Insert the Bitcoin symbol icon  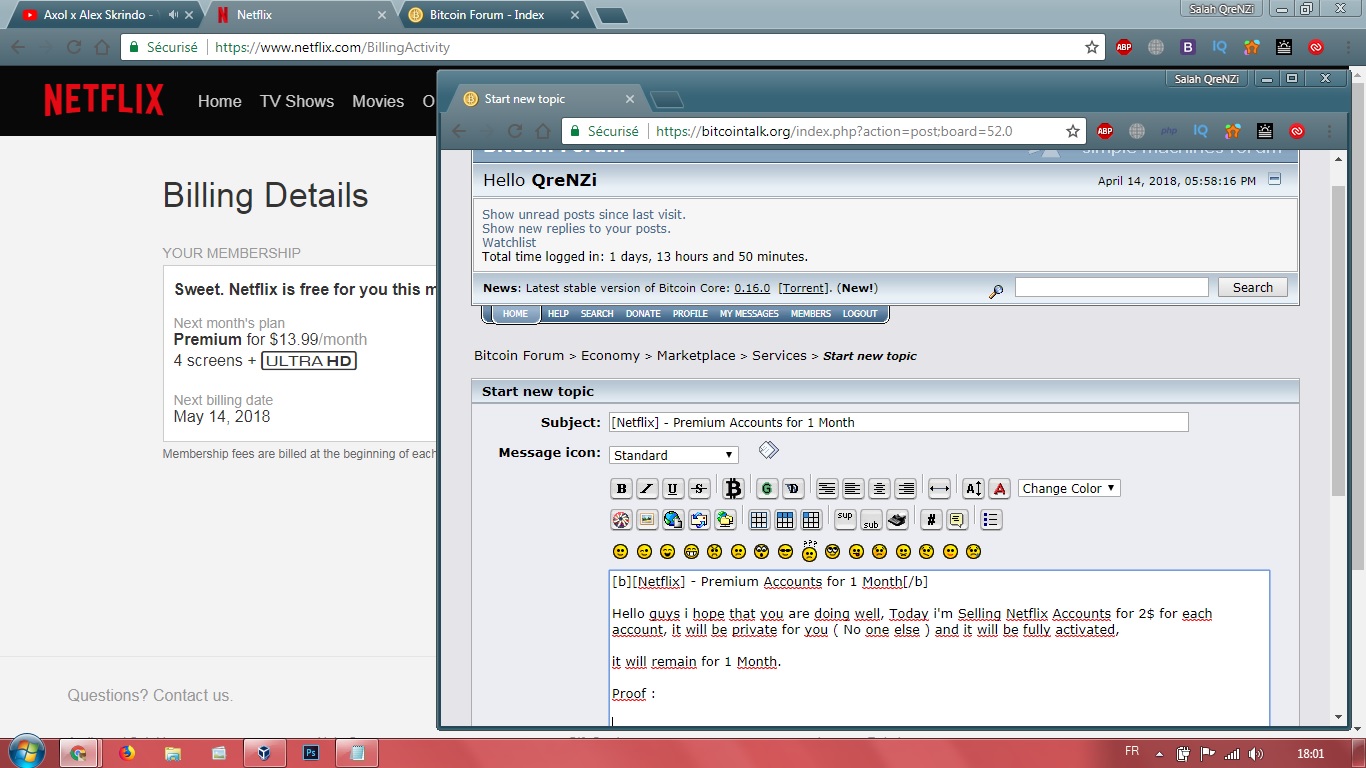[x=733, y=489]
